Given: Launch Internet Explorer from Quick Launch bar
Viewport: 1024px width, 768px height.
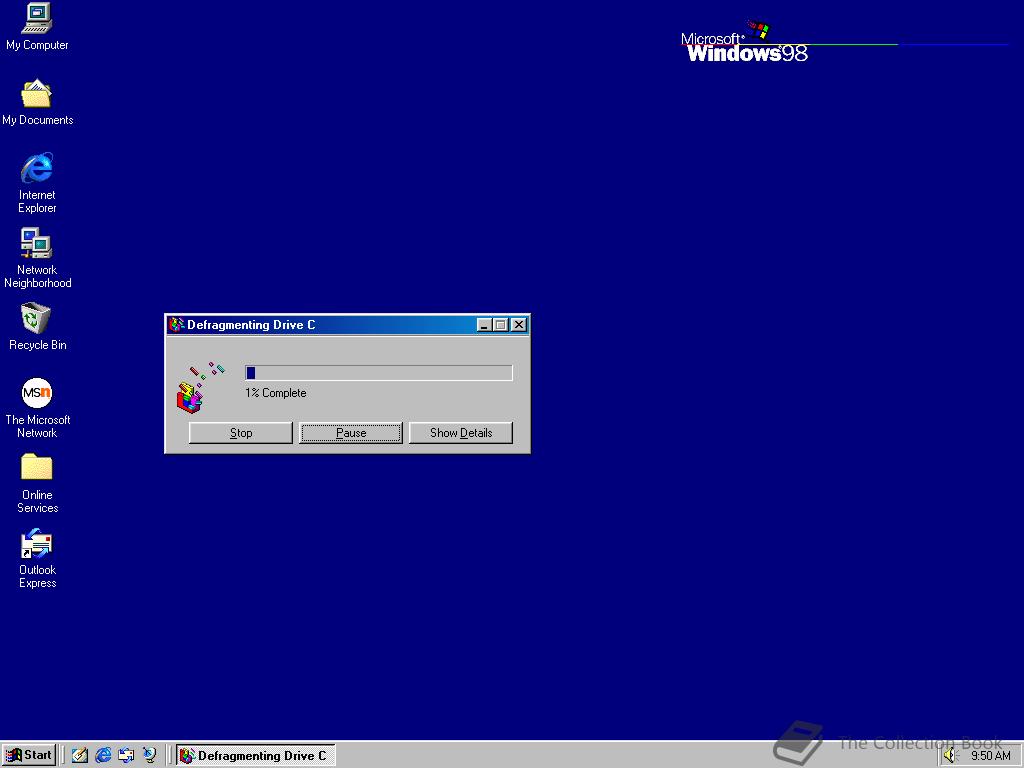Looking at the screenshot, I should pyautogui.click(x=103, y=755).
